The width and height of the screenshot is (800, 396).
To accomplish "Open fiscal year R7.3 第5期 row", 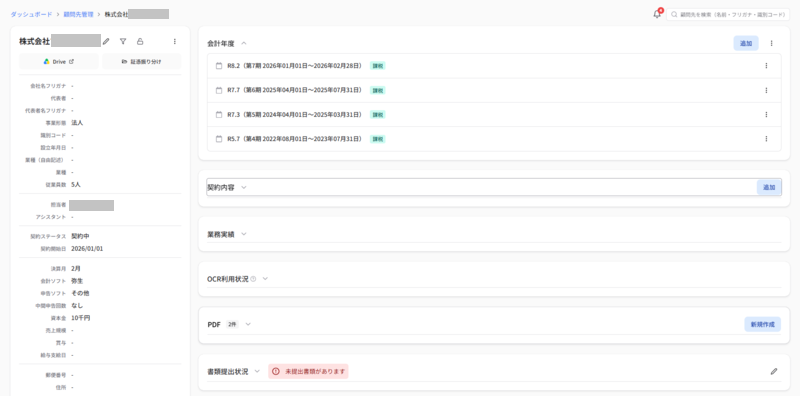I will 494,114.
